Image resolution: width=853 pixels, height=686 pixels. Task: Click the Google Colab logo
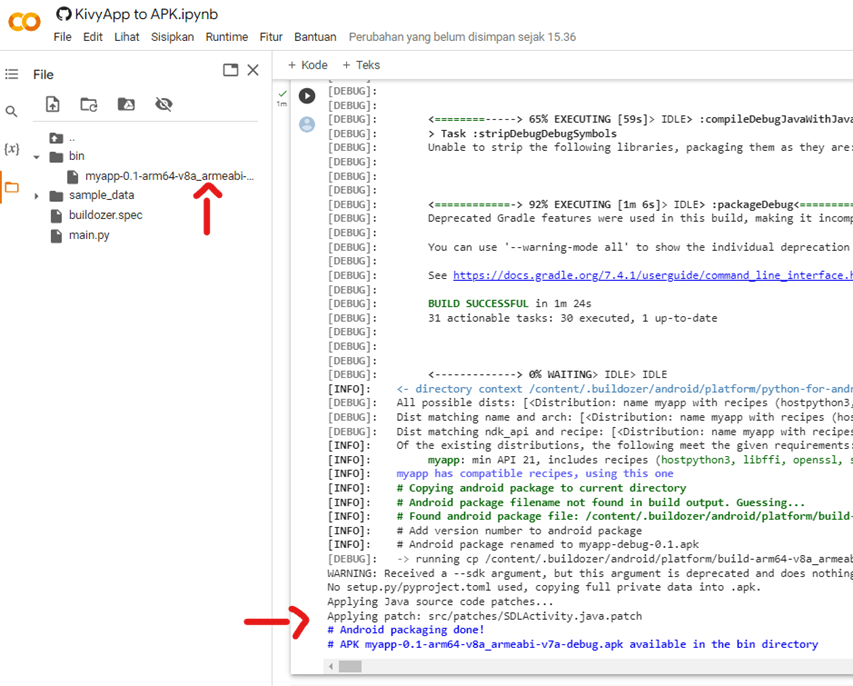[25, 22]
